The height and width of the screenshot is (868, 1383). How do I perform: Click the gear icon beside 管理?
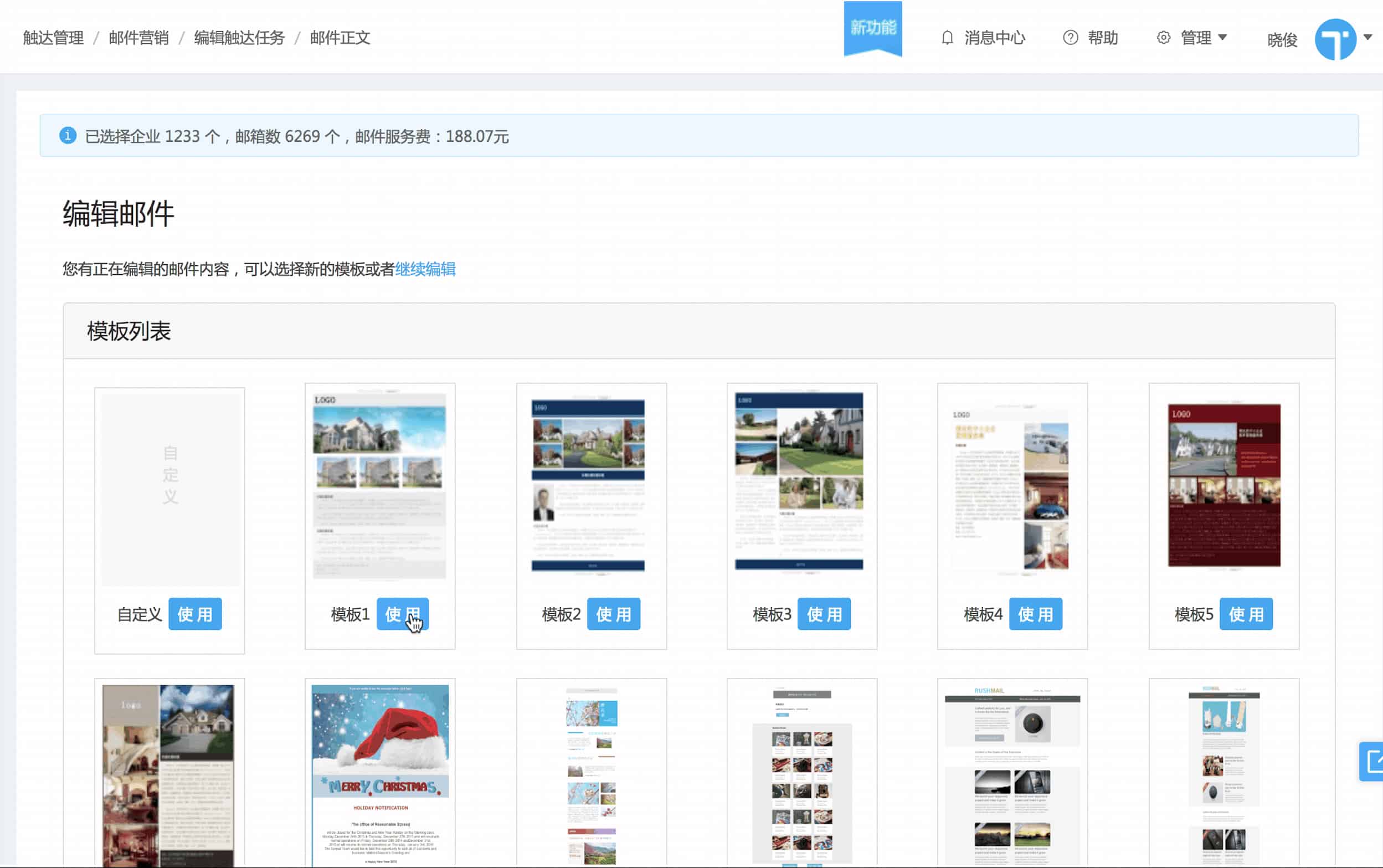pyautogui.click(x=1163, y=38)
